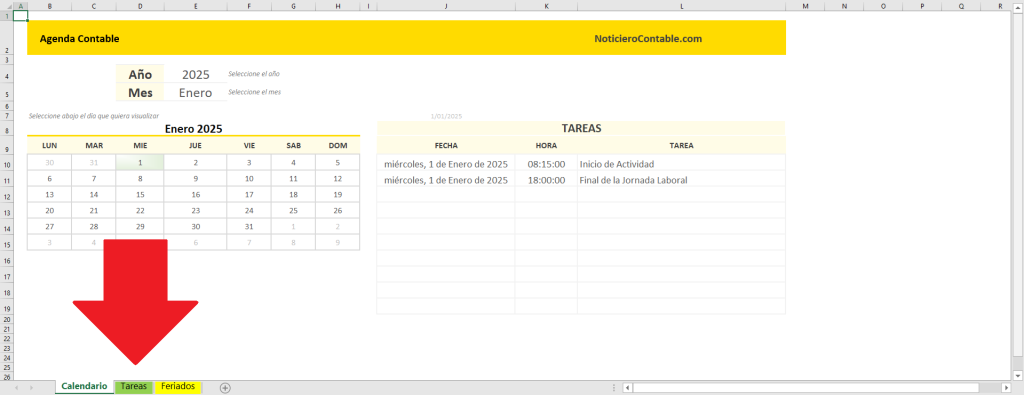Open the year selector showing 2025
Image resolution: width=1024 pixels, height=395 pixels.
point(196,74)
